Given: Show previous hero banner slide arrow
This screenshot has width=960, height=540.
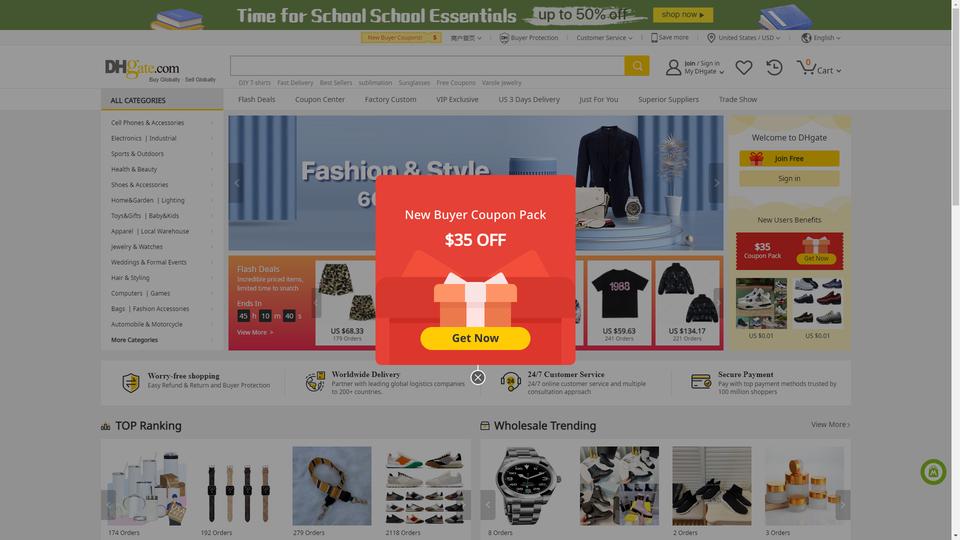Looking at the screenshot, I should (x=236, y=183).
